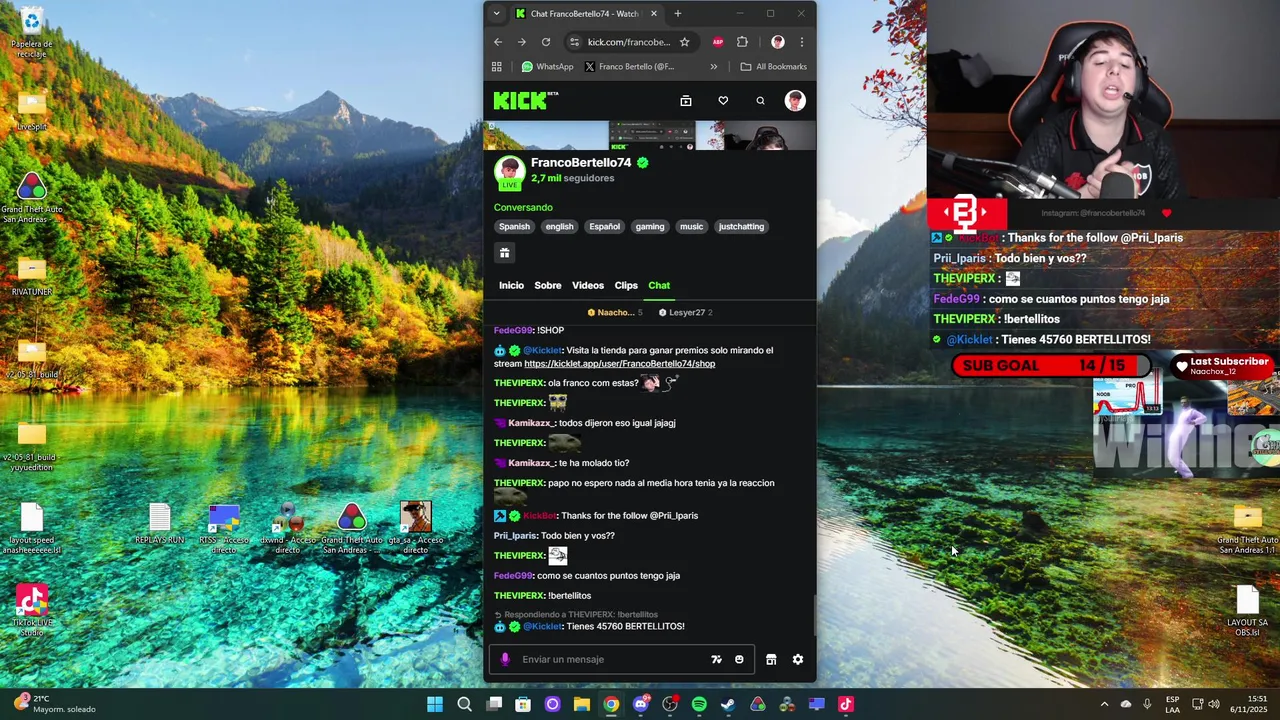
Task: Open Kick search magnifier
Action: (760, 100)
